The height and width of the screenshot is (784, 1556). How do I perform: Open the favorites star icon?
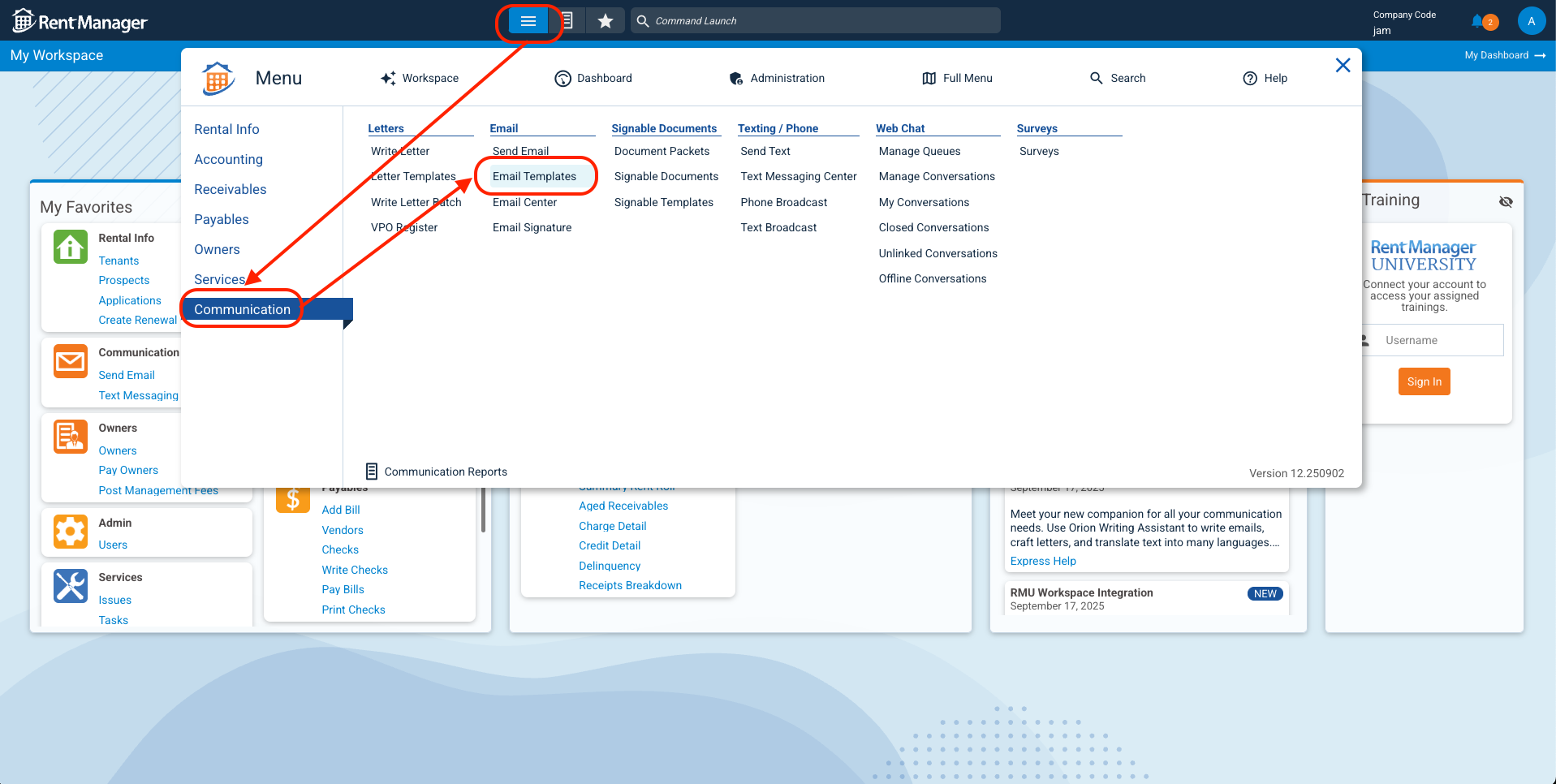[606, 21]
